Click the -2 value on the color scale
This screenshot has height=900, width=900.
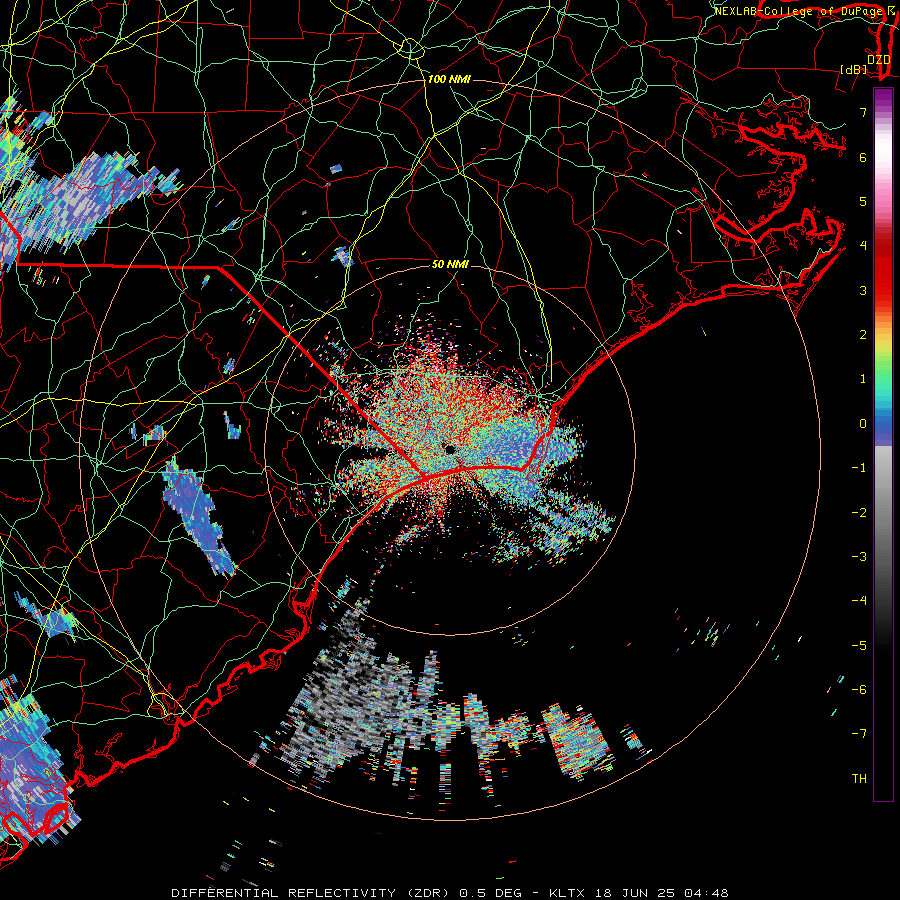tap(859, 513)
